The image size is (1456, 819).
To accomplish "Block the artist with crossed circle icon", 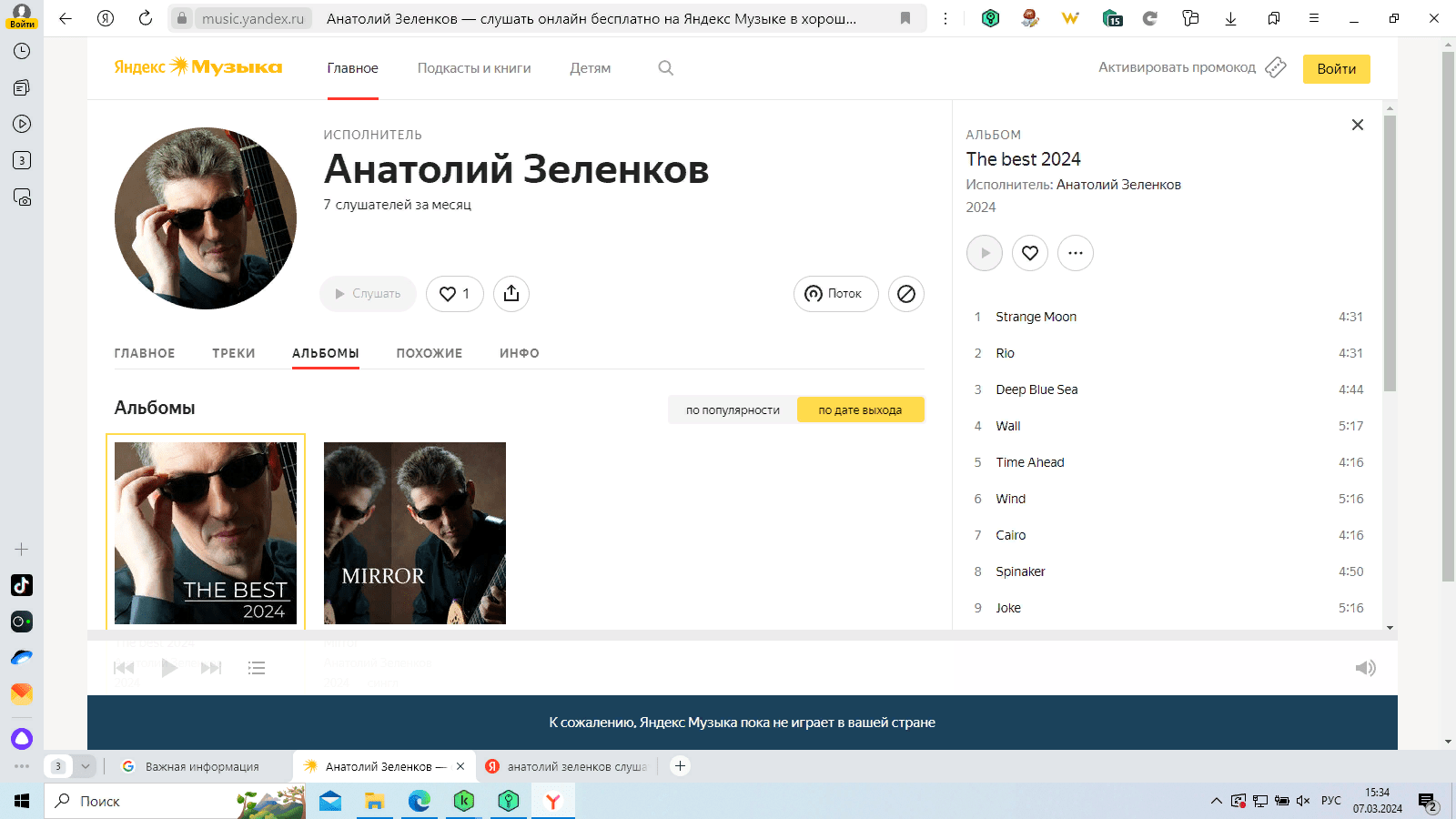I will point(906,294).
